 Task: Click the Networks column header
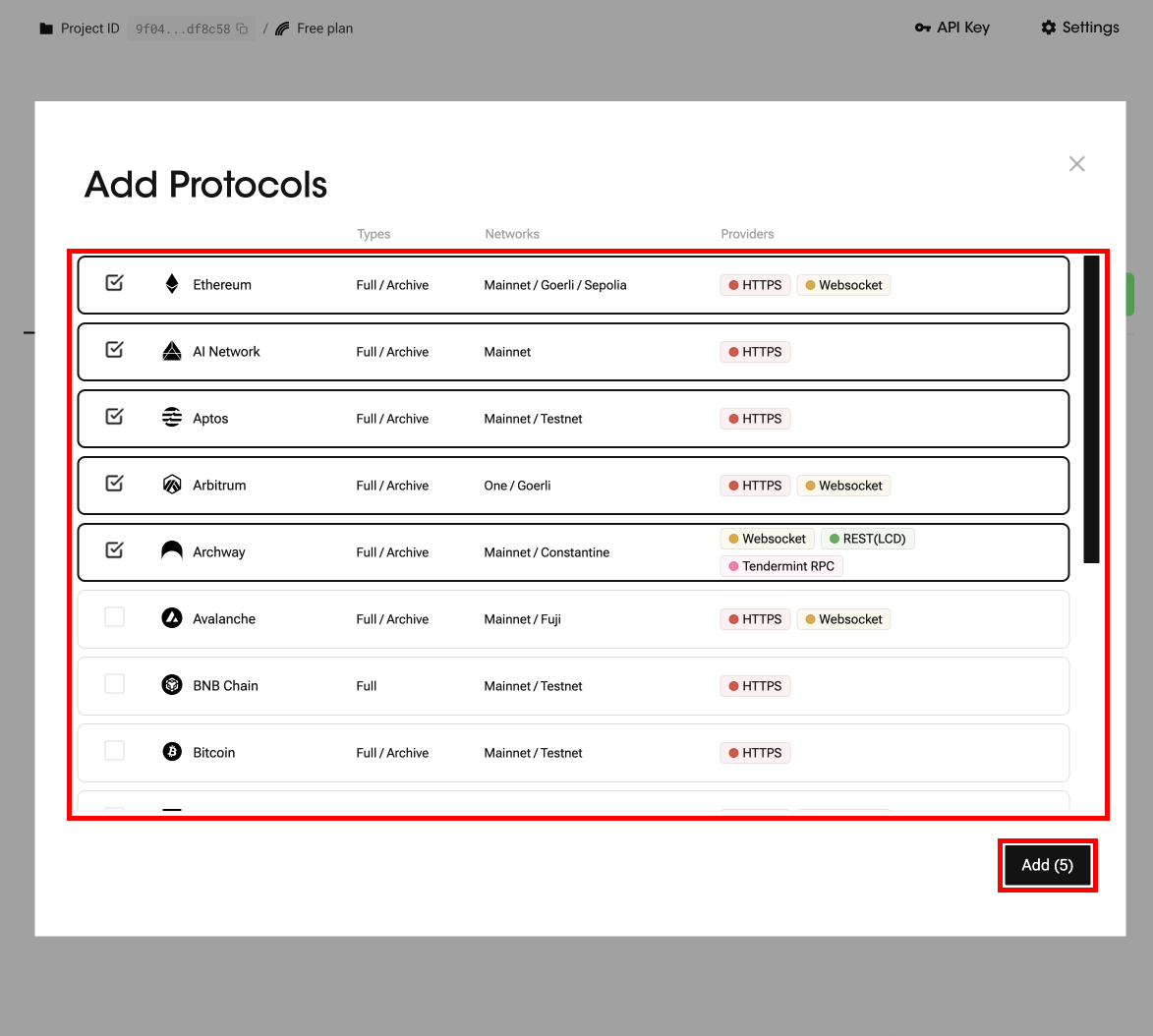(512, 235)
